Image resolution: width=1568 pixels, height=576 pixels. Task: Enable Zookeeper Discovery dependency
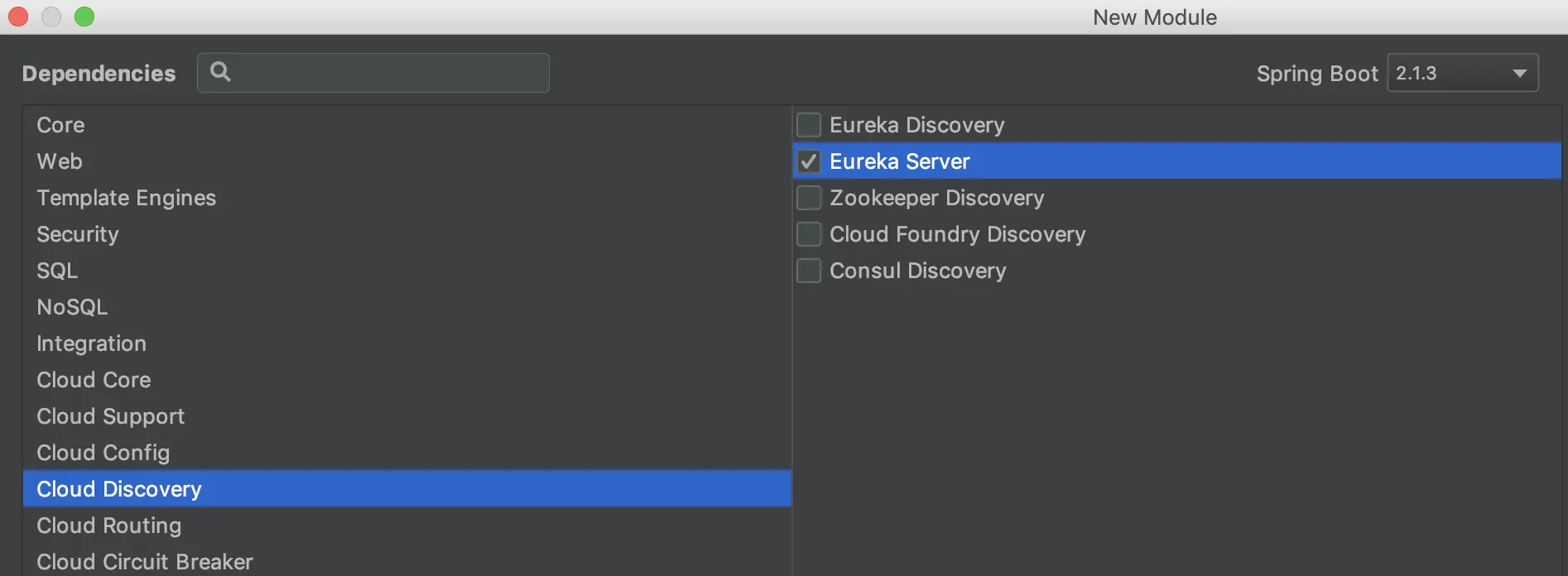point(809,198)
